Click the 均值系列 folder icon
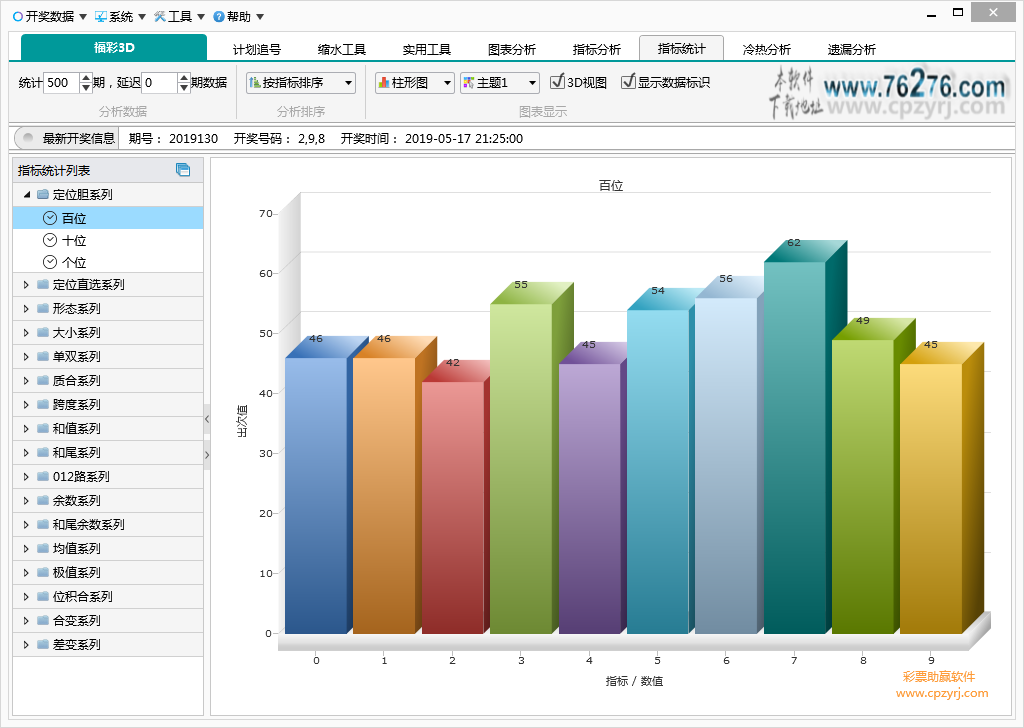Image resolution: width=1024 pixels, height=728 pixels. 43,548
